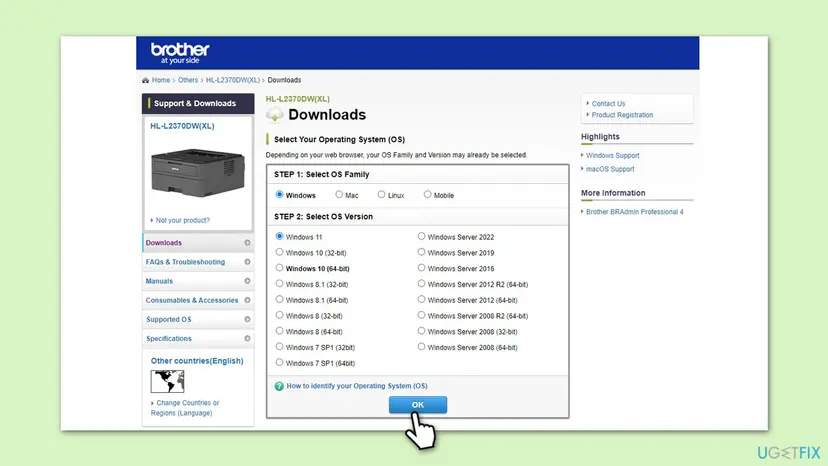Click the HL-L2370DW printer image
The height and width of the screenshot is (466, 828).
[198, 172]
